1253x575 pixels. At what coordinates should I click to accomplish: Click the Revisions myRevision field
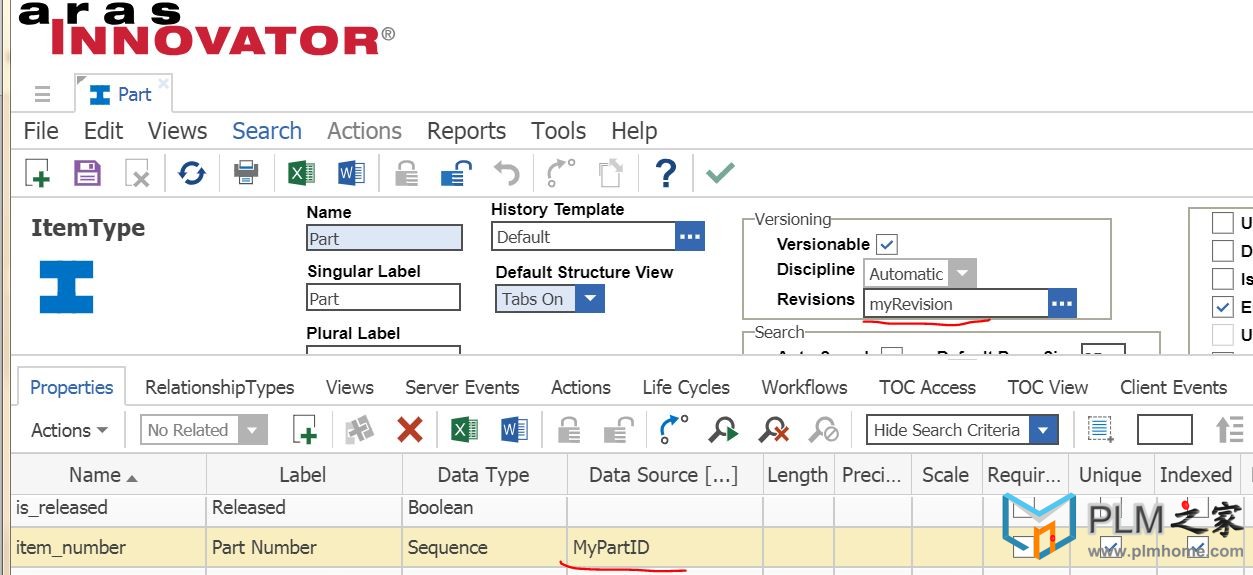[956, 303]
